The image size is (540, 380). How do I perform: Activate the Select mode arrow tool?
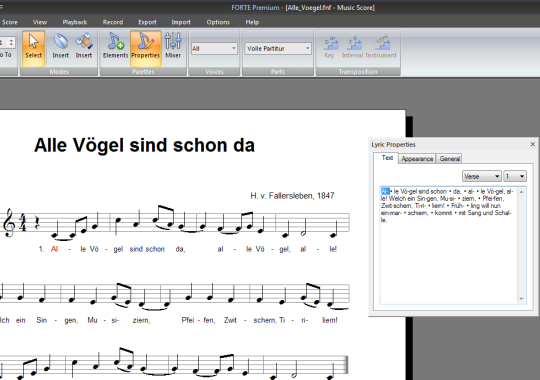pyautogui.click(x=33, y=48)
